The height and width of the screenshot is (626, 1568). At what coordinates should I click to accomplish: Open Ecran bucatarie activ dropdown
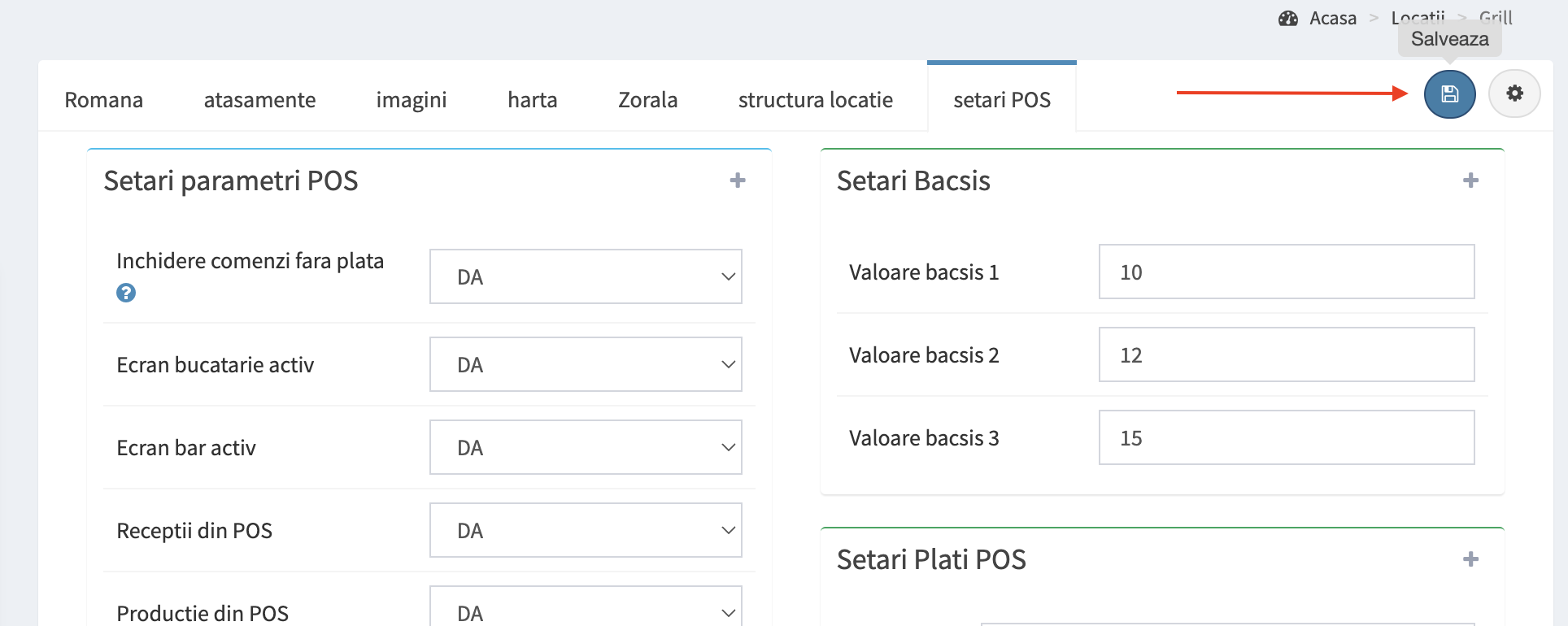(x=586, y=365)
